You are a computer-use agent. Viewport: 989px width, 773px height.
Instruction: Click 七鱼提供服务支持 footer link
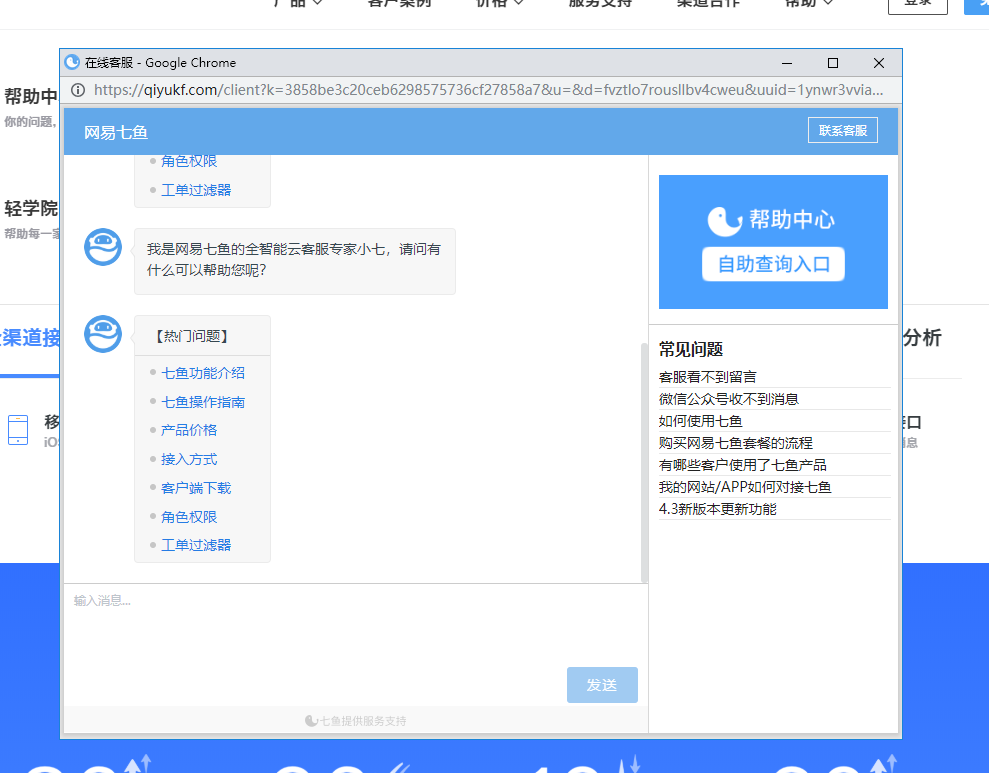point(356,721)
